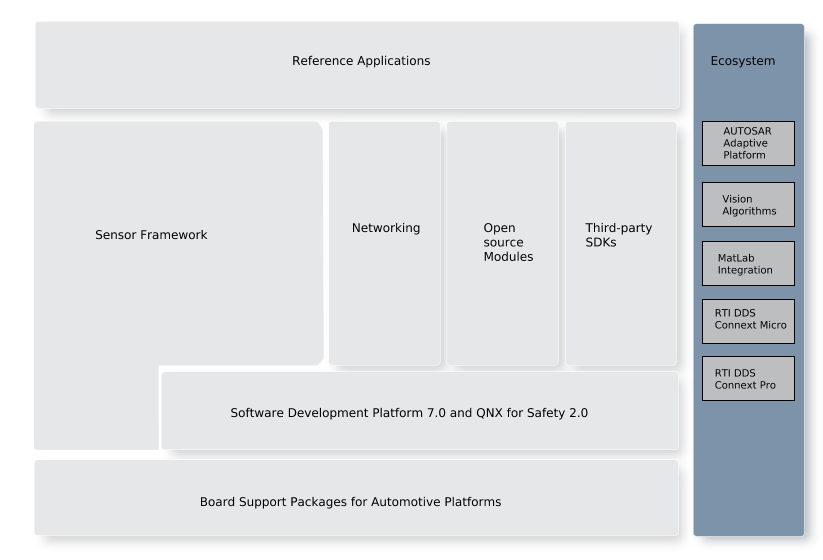The image size is (823, 560).
Task: Open the RTI DDS Connext Micro box
Action: click(748, 320)
